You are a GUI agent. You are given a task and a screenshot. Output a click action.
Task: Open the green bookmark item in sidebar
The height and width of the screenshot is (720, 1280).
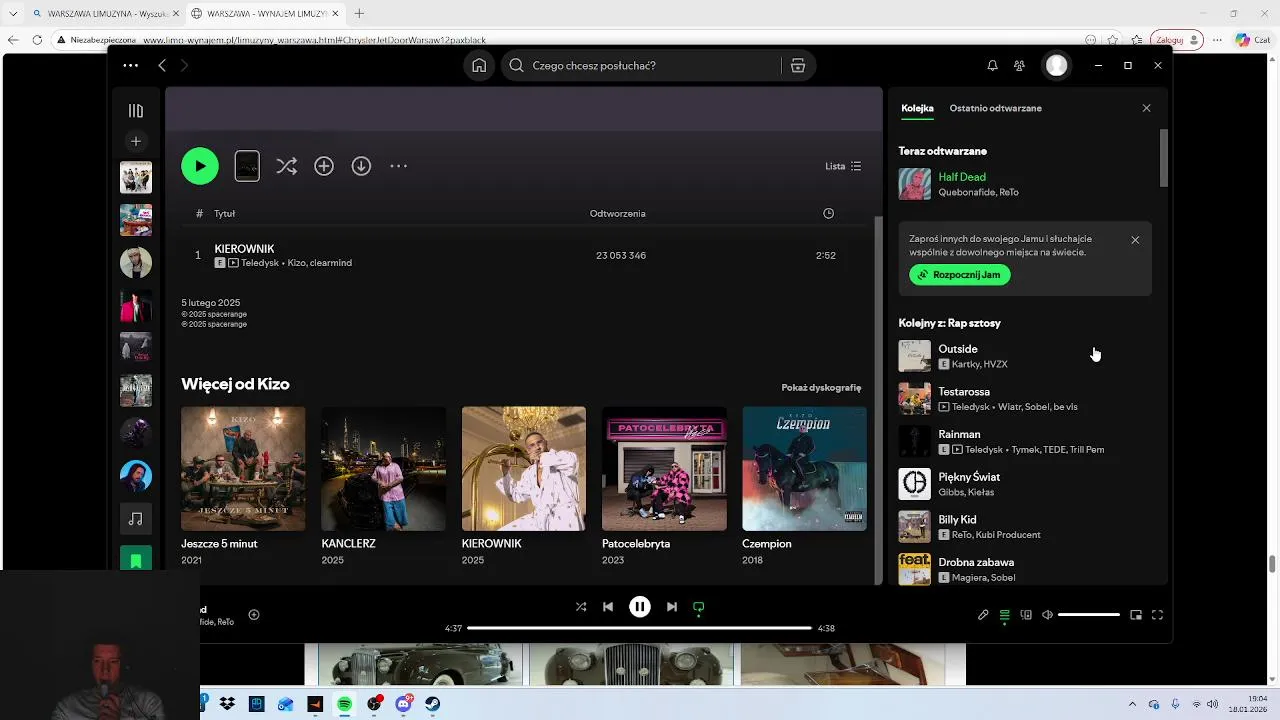[136, 559]
